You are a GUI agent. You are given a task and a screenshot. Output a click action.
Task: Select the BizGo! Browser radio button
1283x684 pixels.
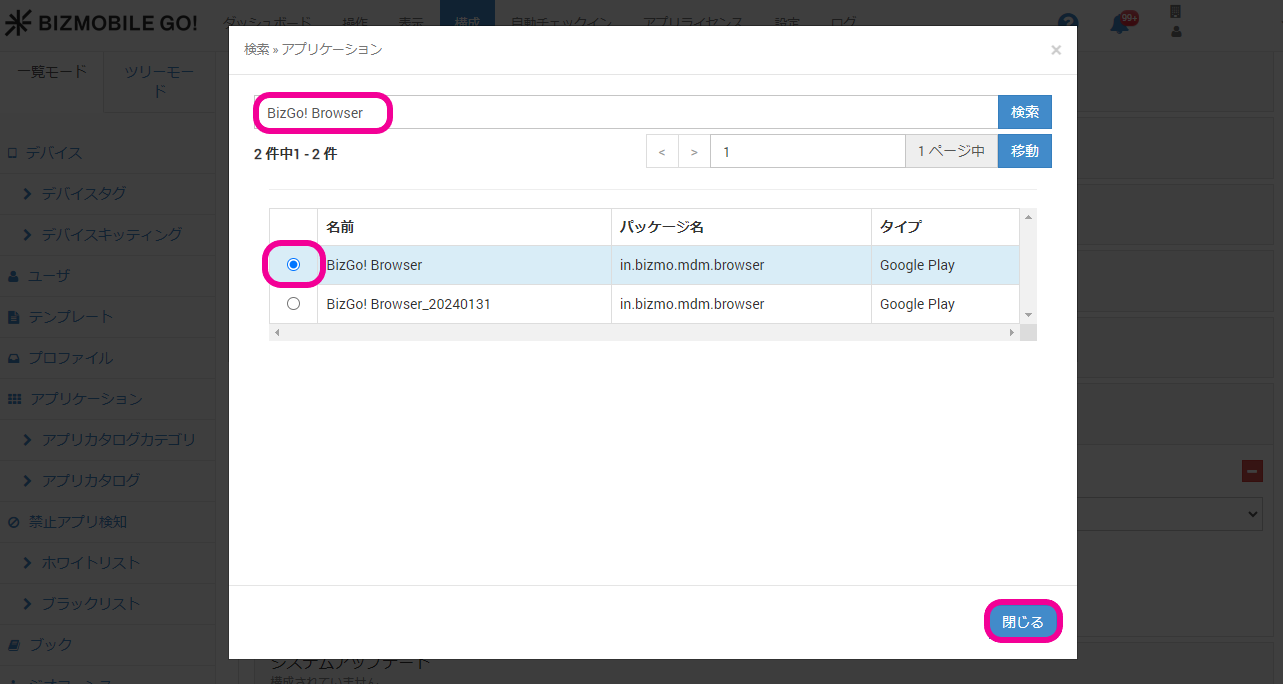pos(293,265)
